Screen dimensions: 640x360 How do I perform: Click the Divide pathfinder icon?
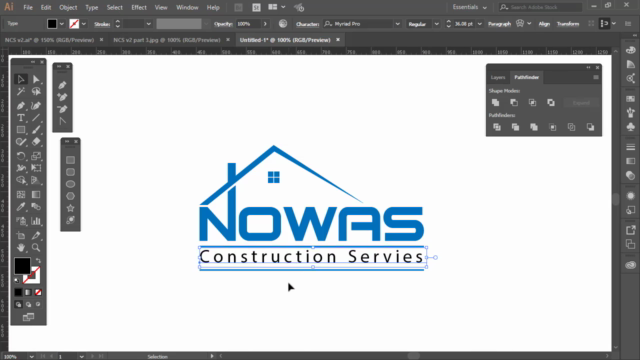click(497, 127)
